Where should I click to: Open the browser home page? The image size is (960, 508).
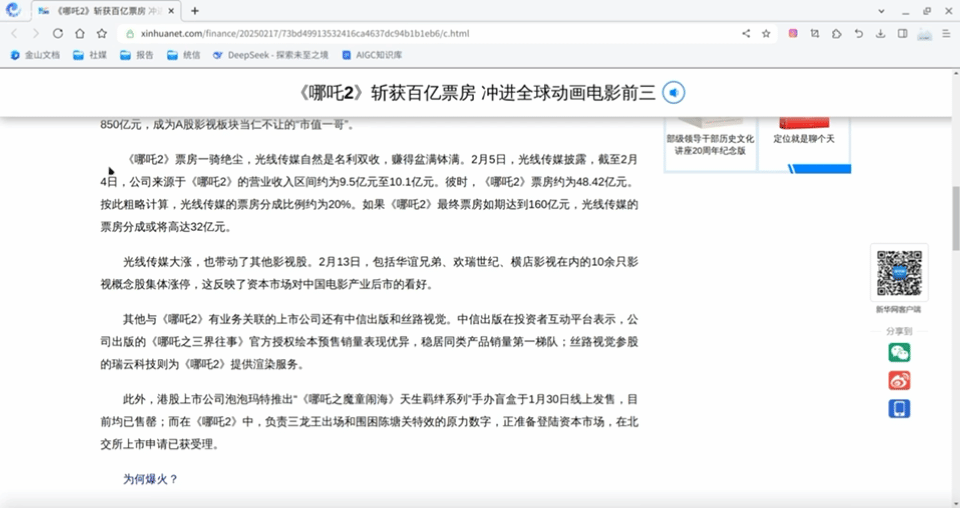coord(80,34)
